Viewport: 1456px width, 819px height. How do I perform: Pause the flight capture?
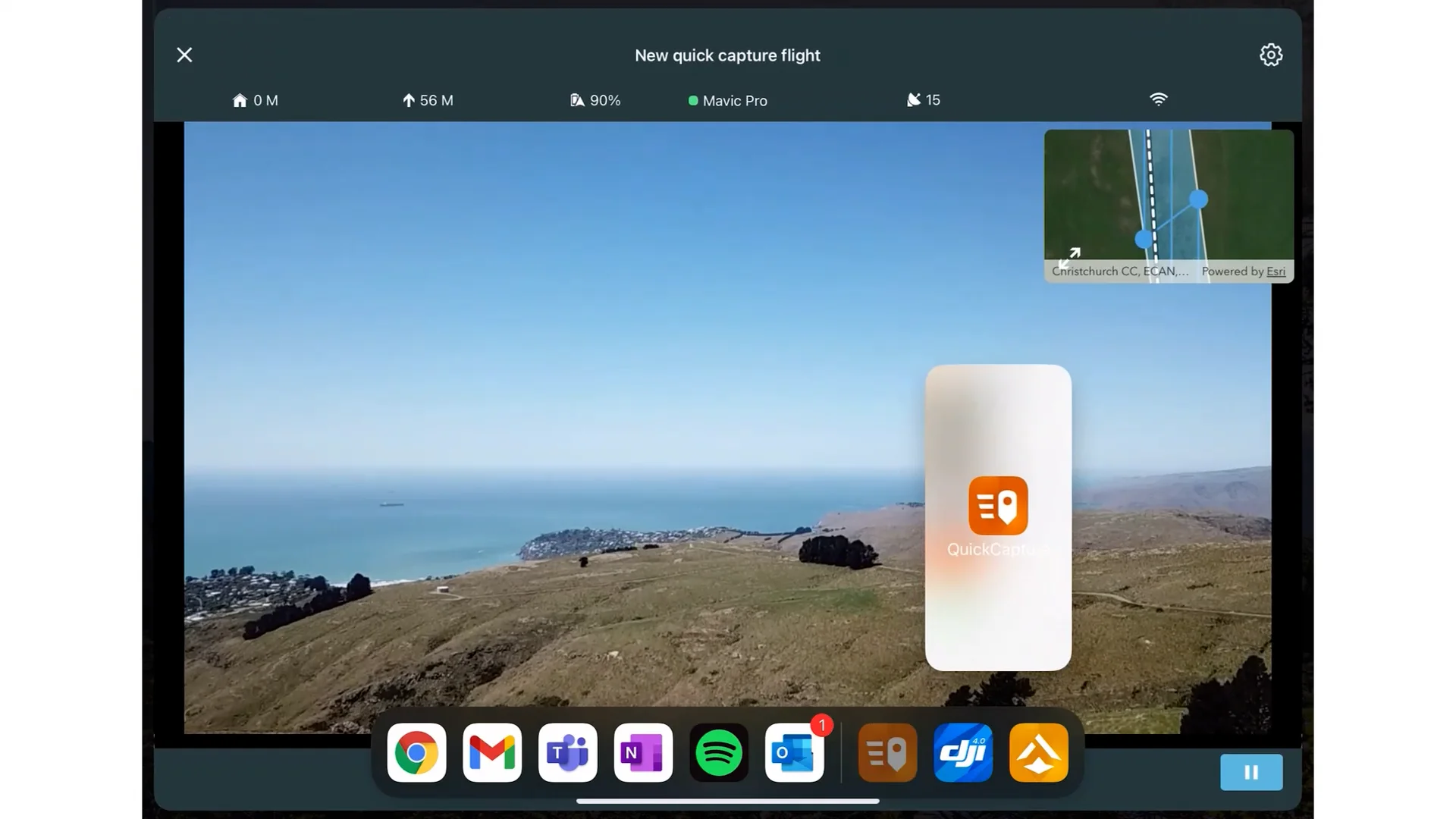pos(1251,772)
